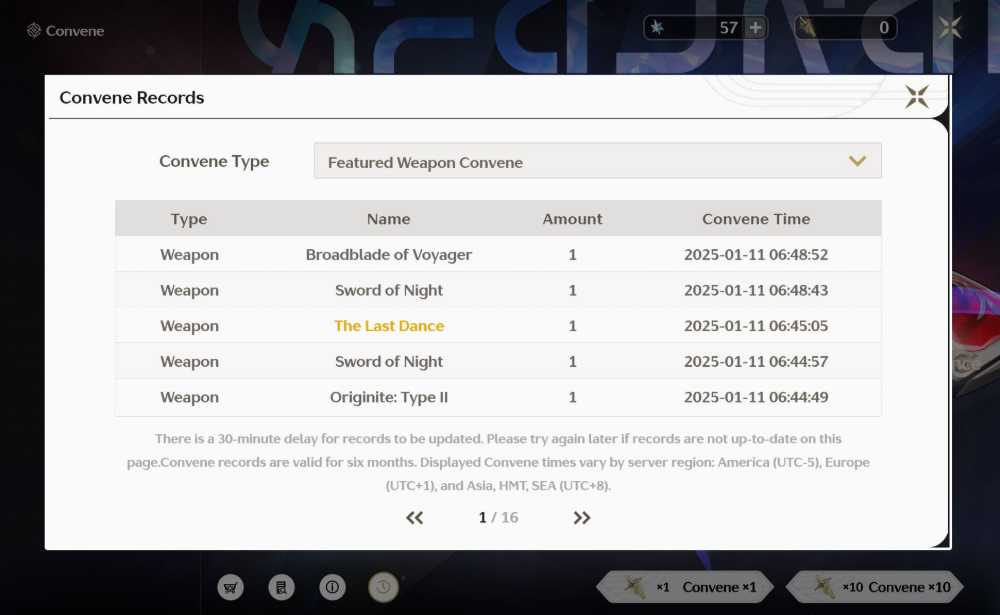The width and height of the screenshot is (1000, 615).
Task: Open the convene details list icon
Action: pos(281,587)
